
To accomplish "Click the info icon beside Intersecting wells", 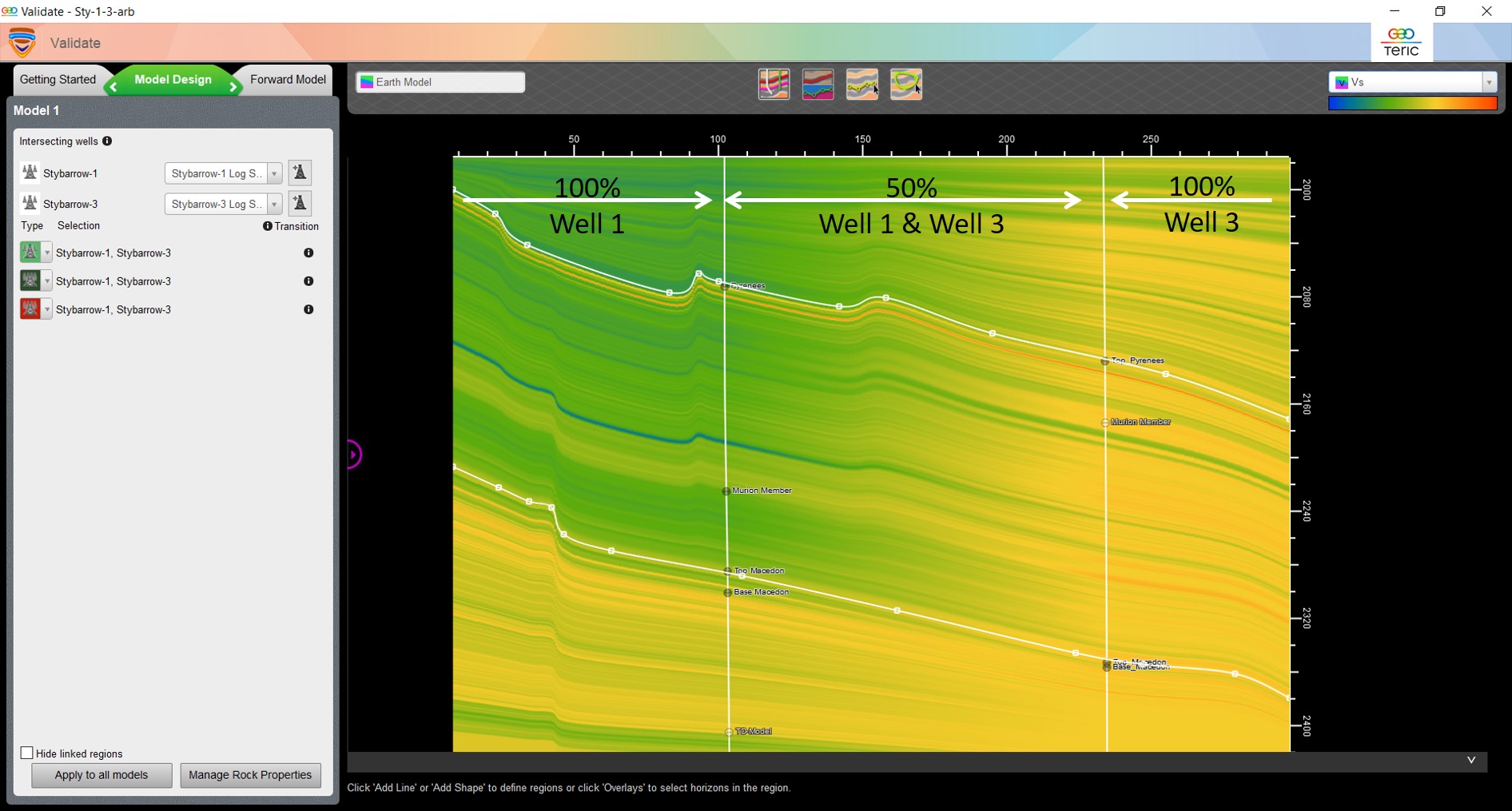I will click(107, 141).
